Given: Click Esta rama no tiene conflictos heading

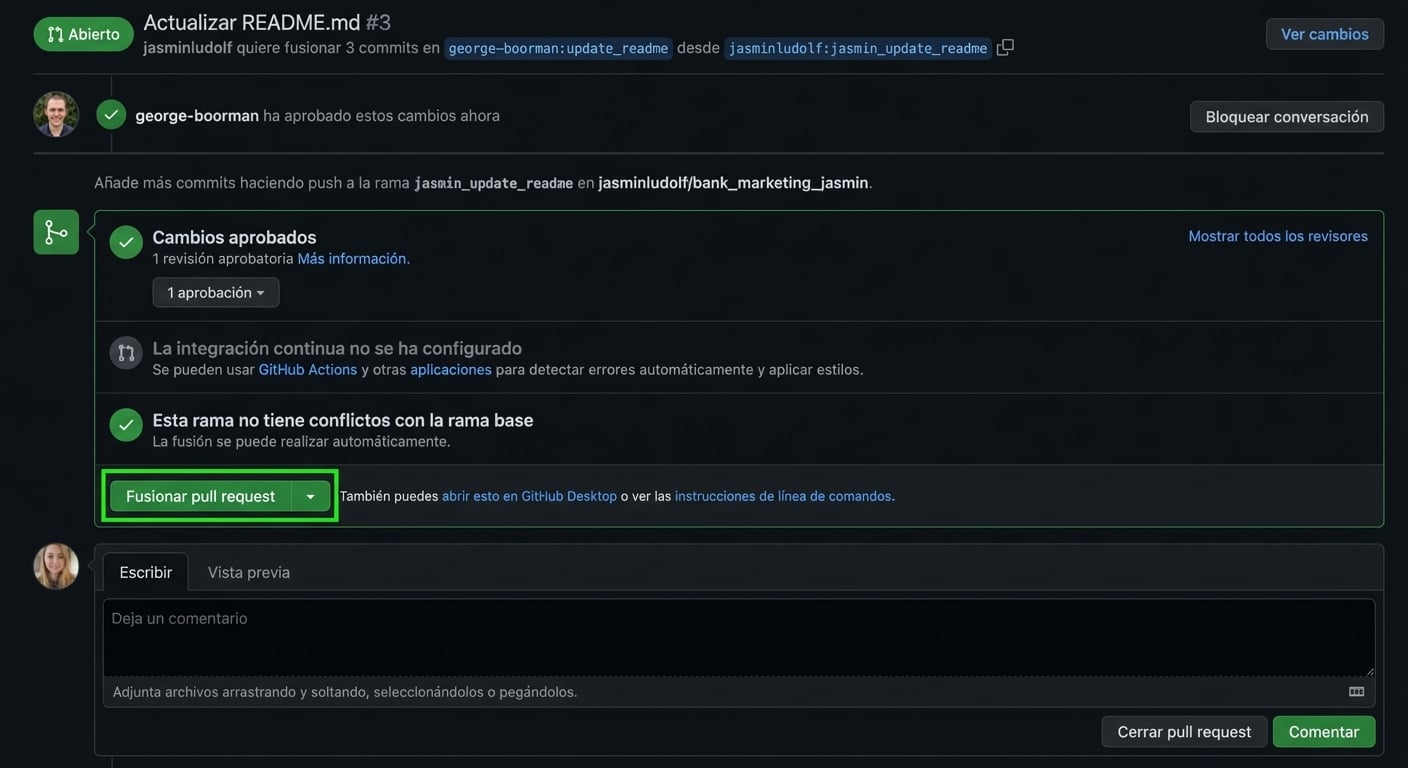Looking at the screenshot, I should 343,420.
